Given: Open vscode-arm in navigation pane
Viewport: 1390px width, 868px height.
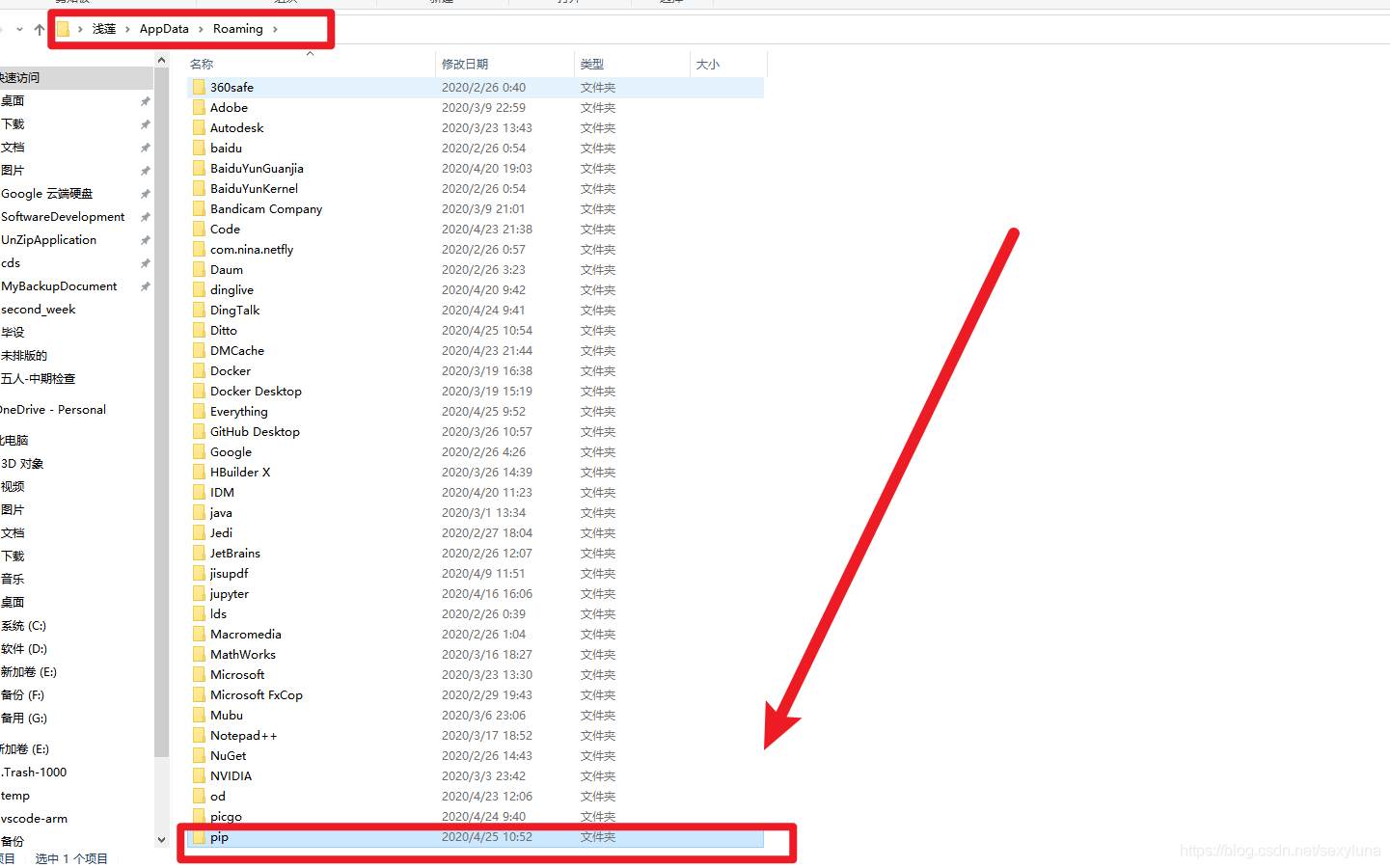Looking at the screenshot, I should coord(35,819).
